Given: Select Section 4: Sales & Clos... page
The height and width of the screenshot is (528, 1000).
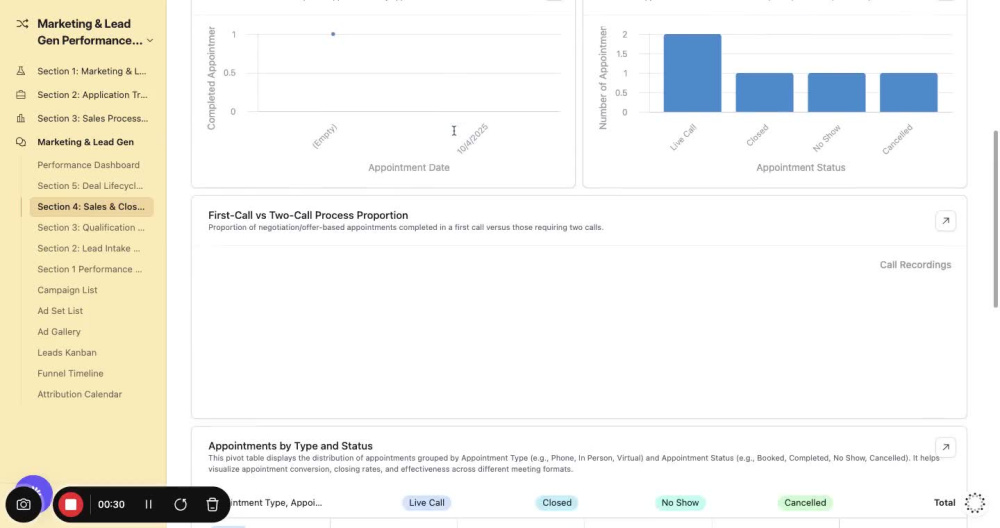Looking at the screenshot, I should [x=91, y=207].
